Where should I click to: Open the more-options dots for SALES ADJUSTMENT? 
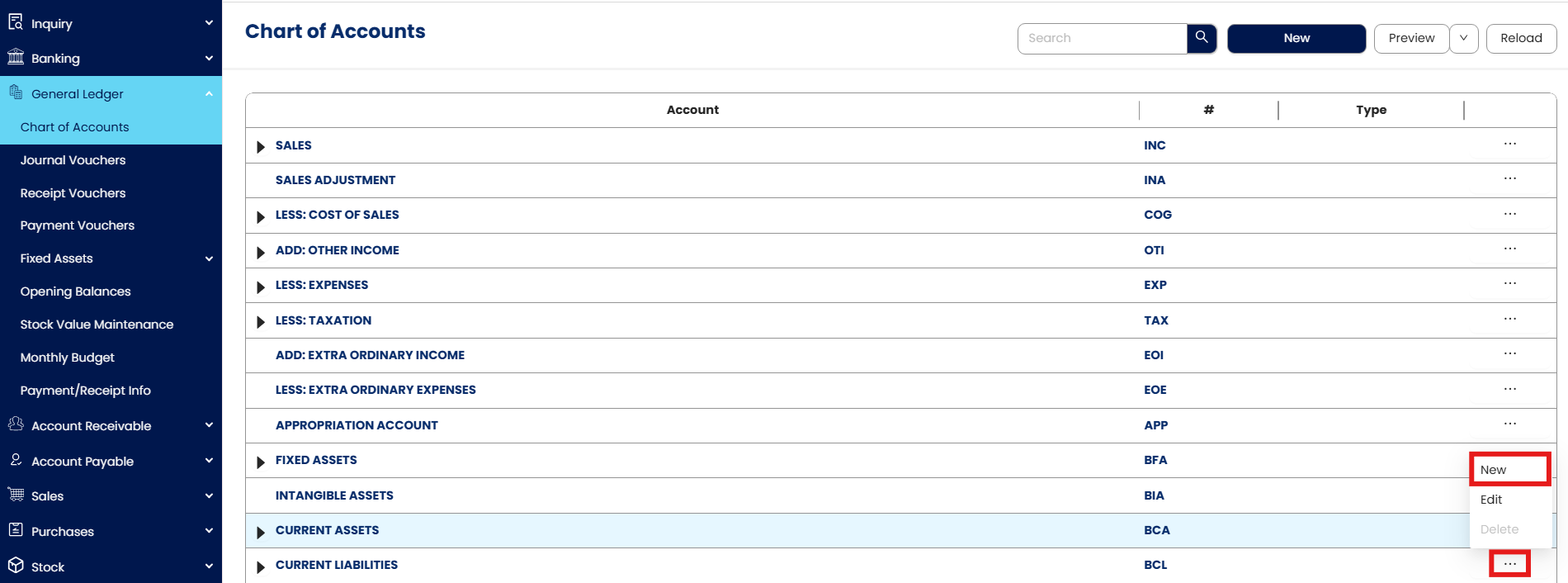1509,178
